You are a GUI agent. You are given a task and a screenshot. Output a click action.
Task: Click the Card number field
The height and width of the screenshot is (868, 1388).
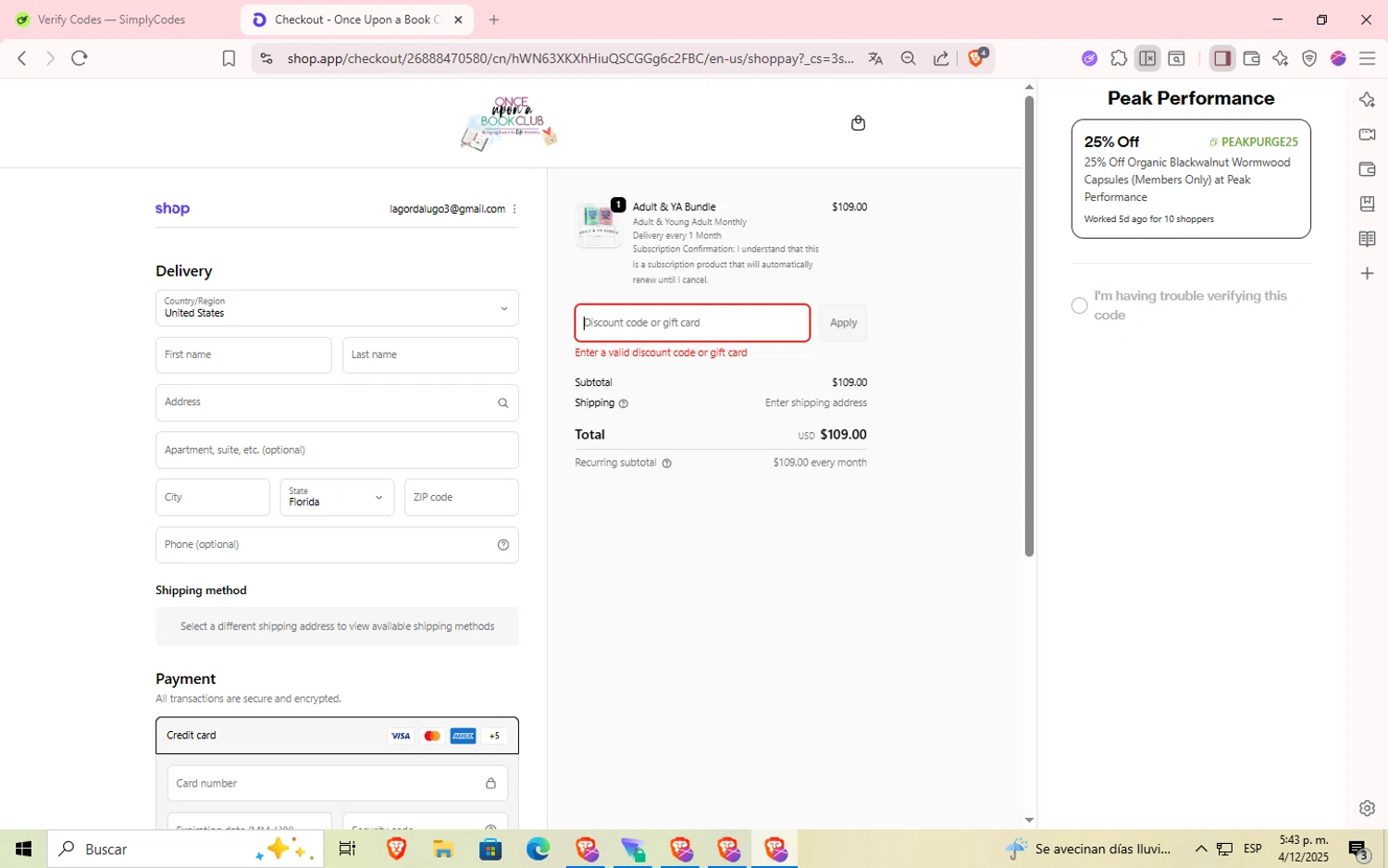[337, 784]
